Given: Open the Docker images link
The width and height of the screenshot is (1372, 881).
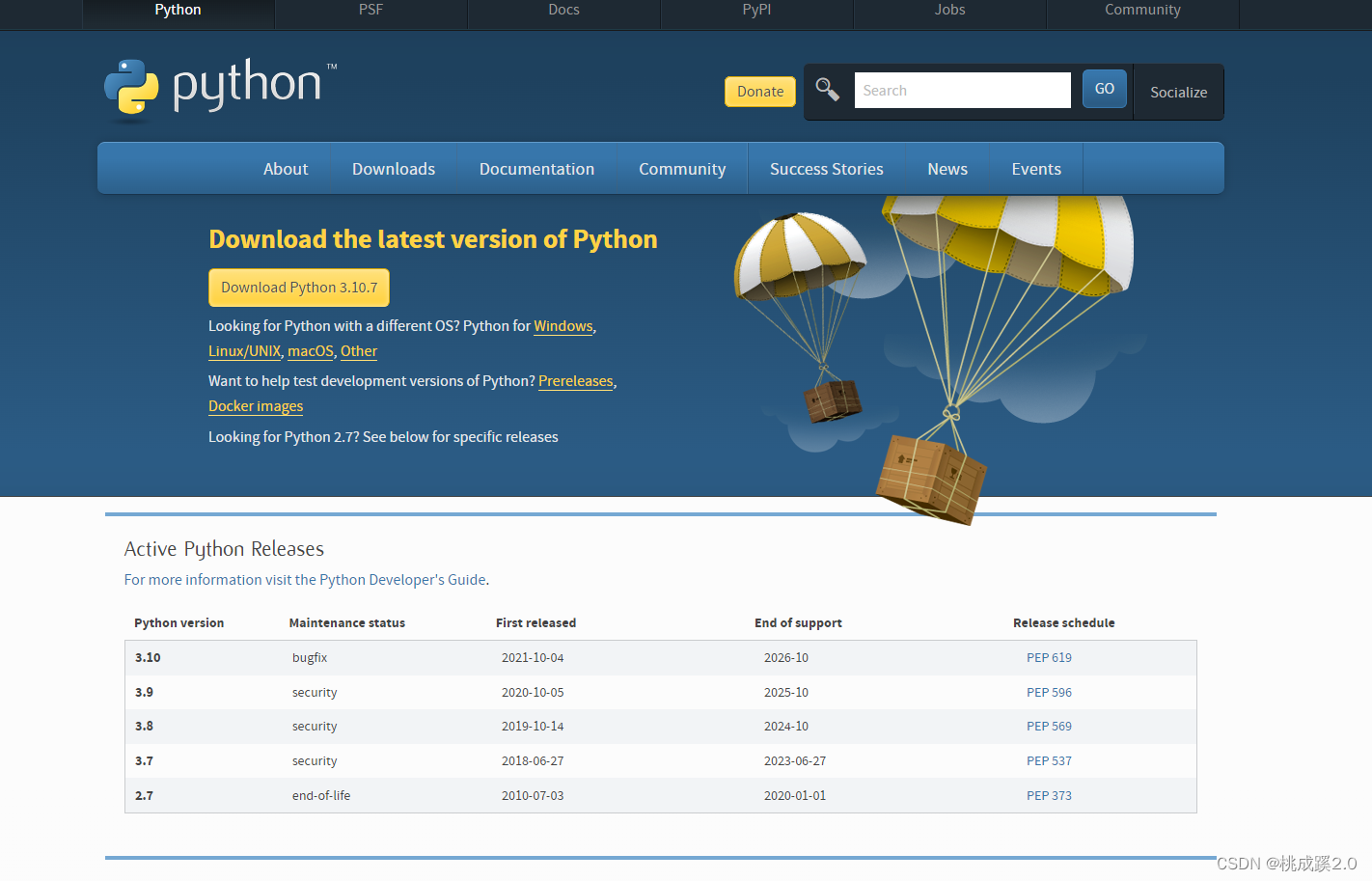Looking at the screenshot, I should pyautogui.click(x=256, y=406).
